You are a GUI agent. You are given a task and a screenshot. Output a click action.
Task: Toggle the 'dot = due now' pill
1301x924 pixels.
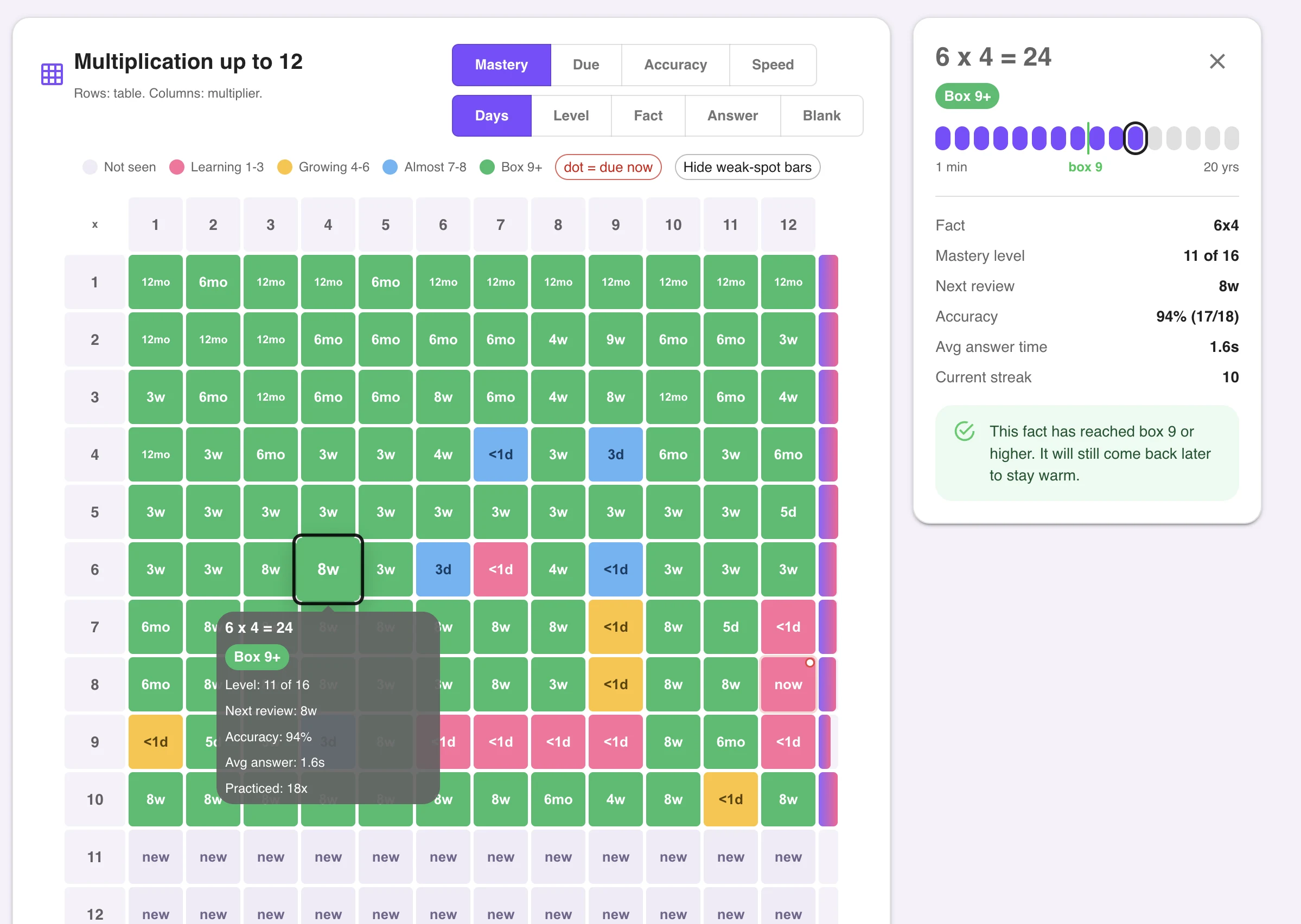point(608,167)
